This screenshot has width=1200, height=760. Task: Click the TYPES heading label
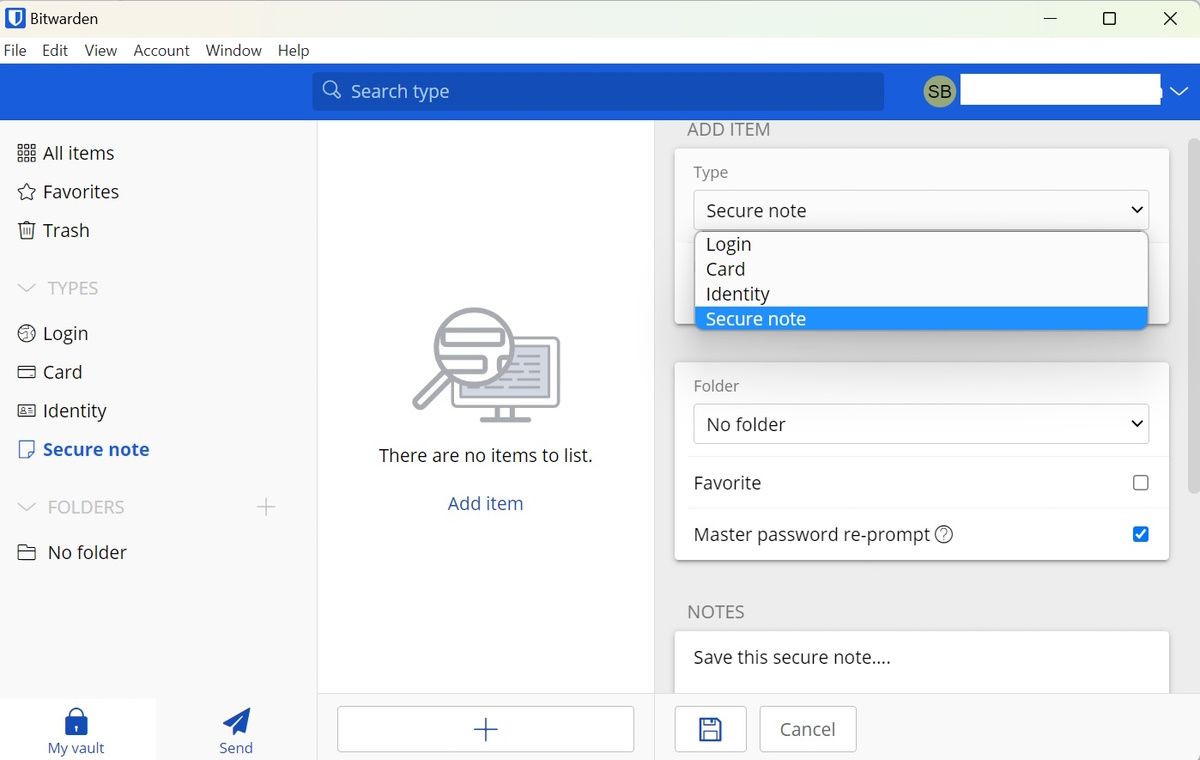73,288
